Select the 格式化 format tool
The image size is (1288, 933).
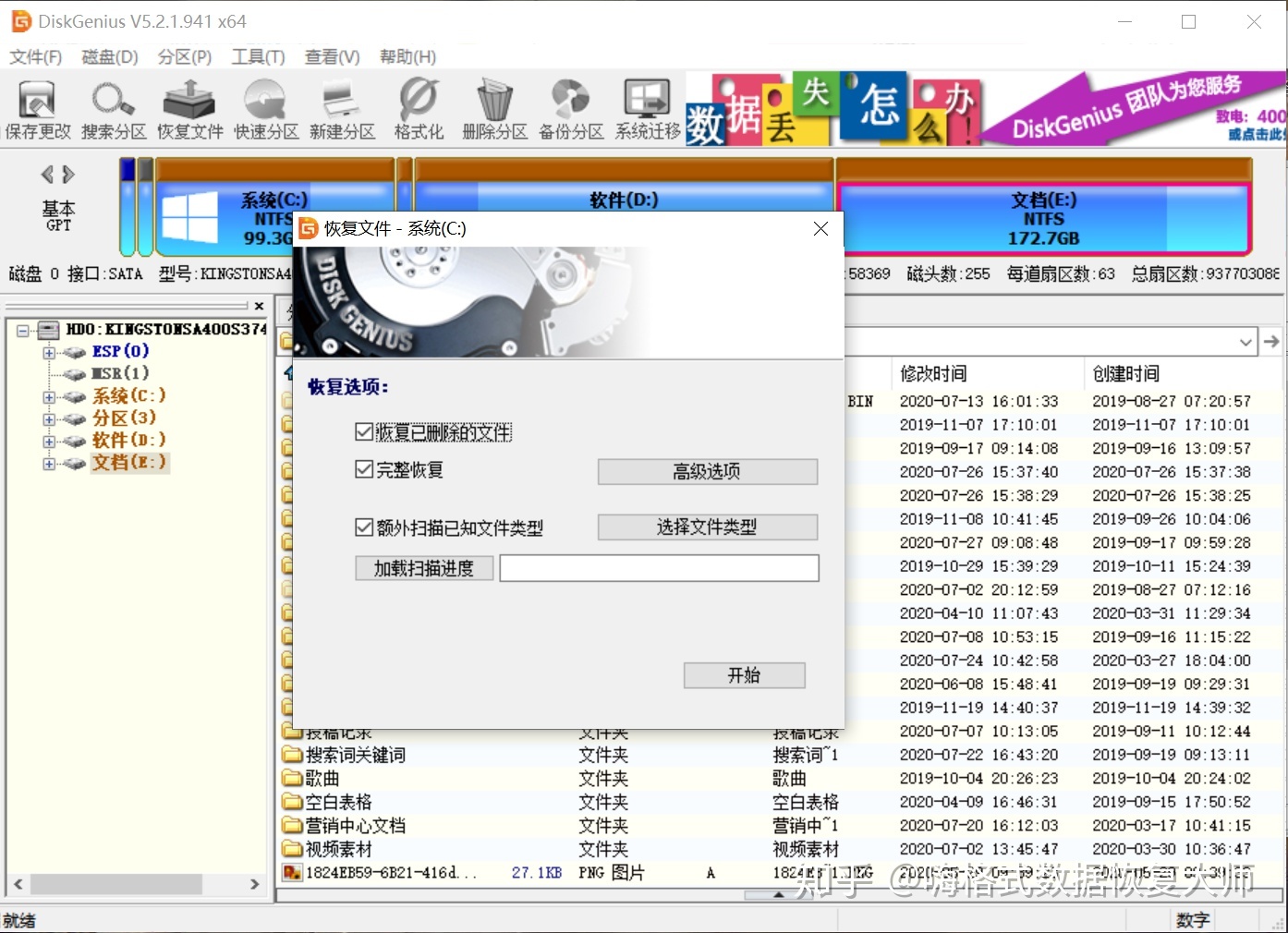(418, 108)
